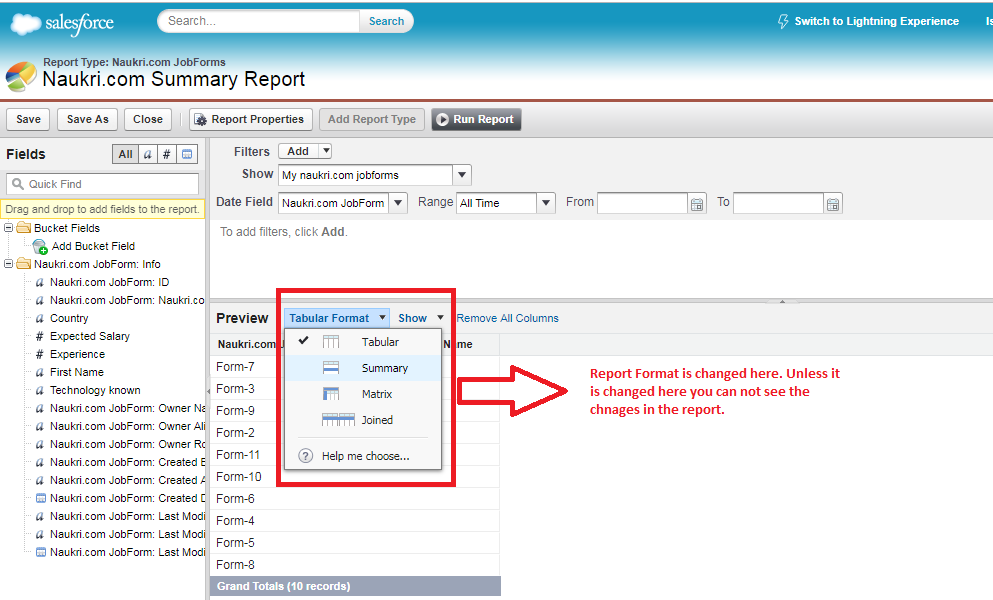Viewport: 993px width, 600px height.
Task: Filter fields by number type icon
Action: click(x=166, y=154)
